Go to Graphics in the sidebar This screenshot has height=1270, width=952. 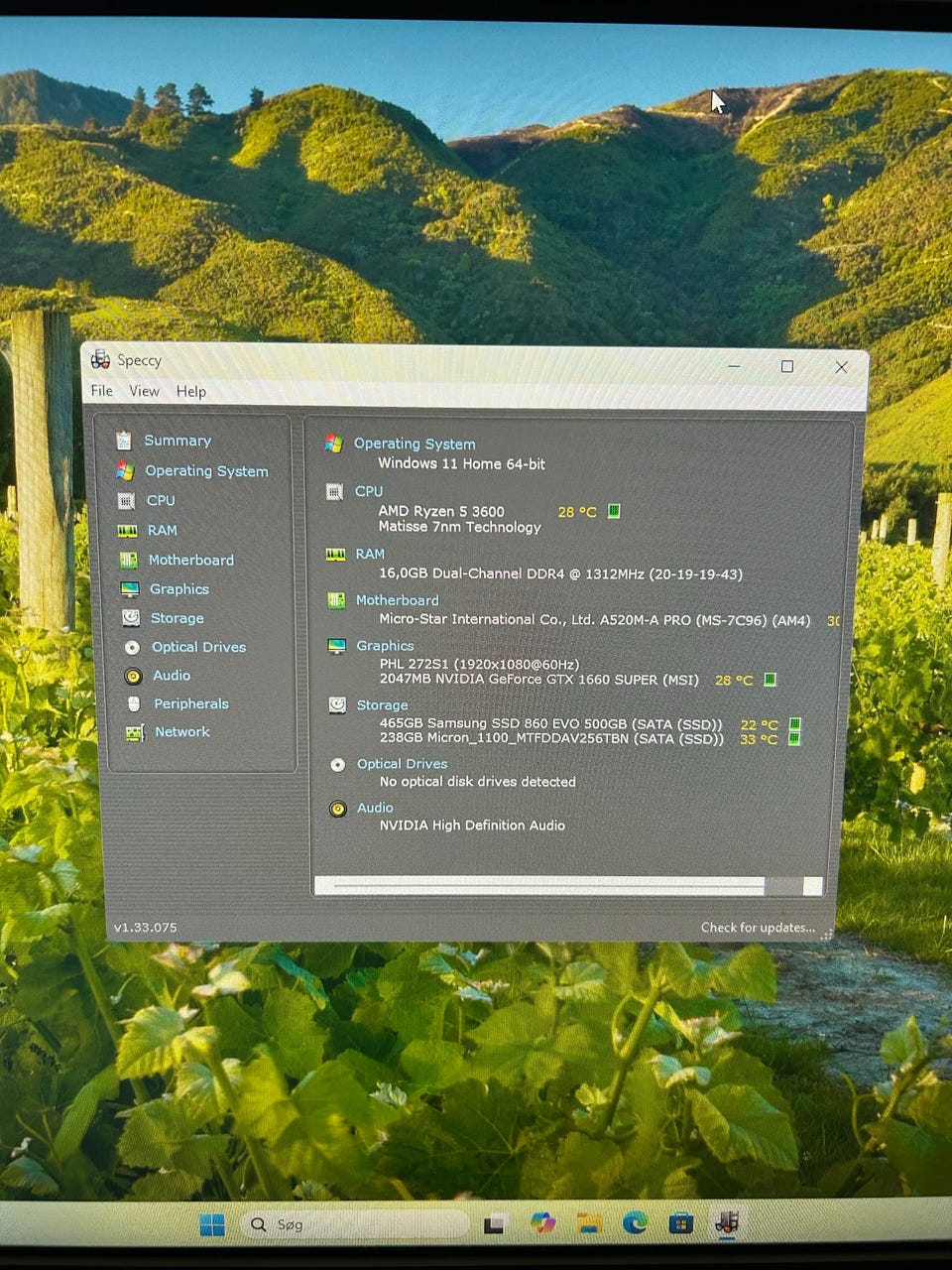pyautogui.click(x=178, y=588)
